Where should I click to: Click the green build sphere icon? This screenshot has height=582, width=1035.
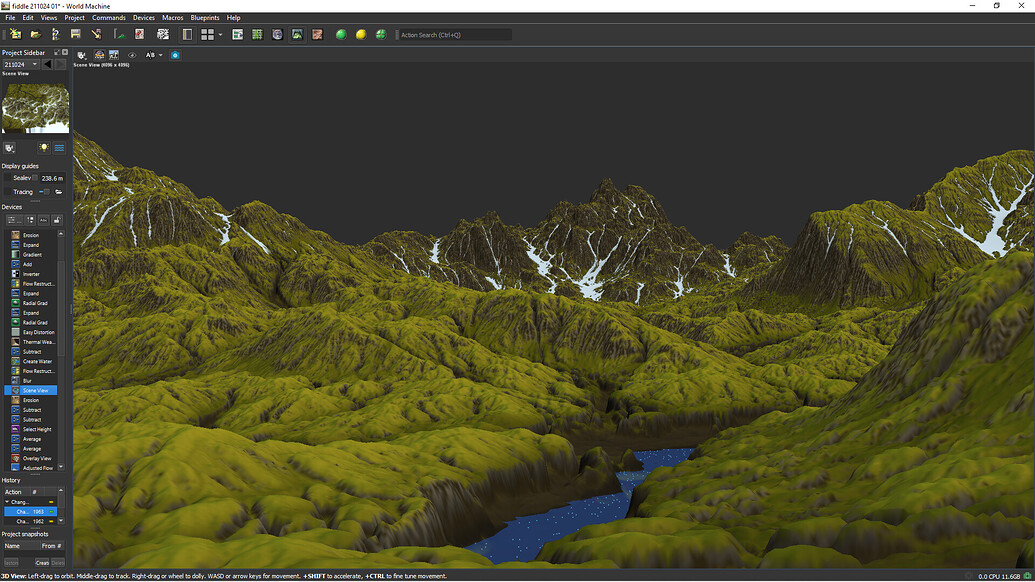tap(342, 33)
